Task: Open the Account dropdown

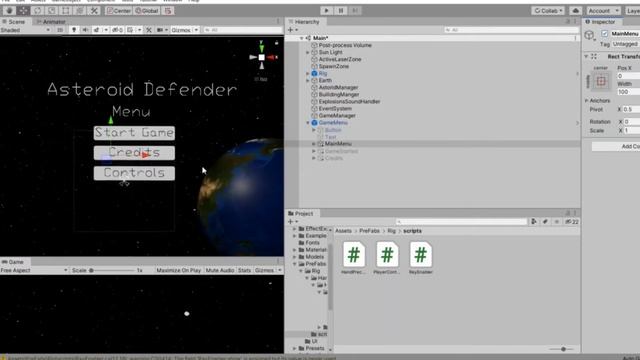Action: [x=603, y=11]
